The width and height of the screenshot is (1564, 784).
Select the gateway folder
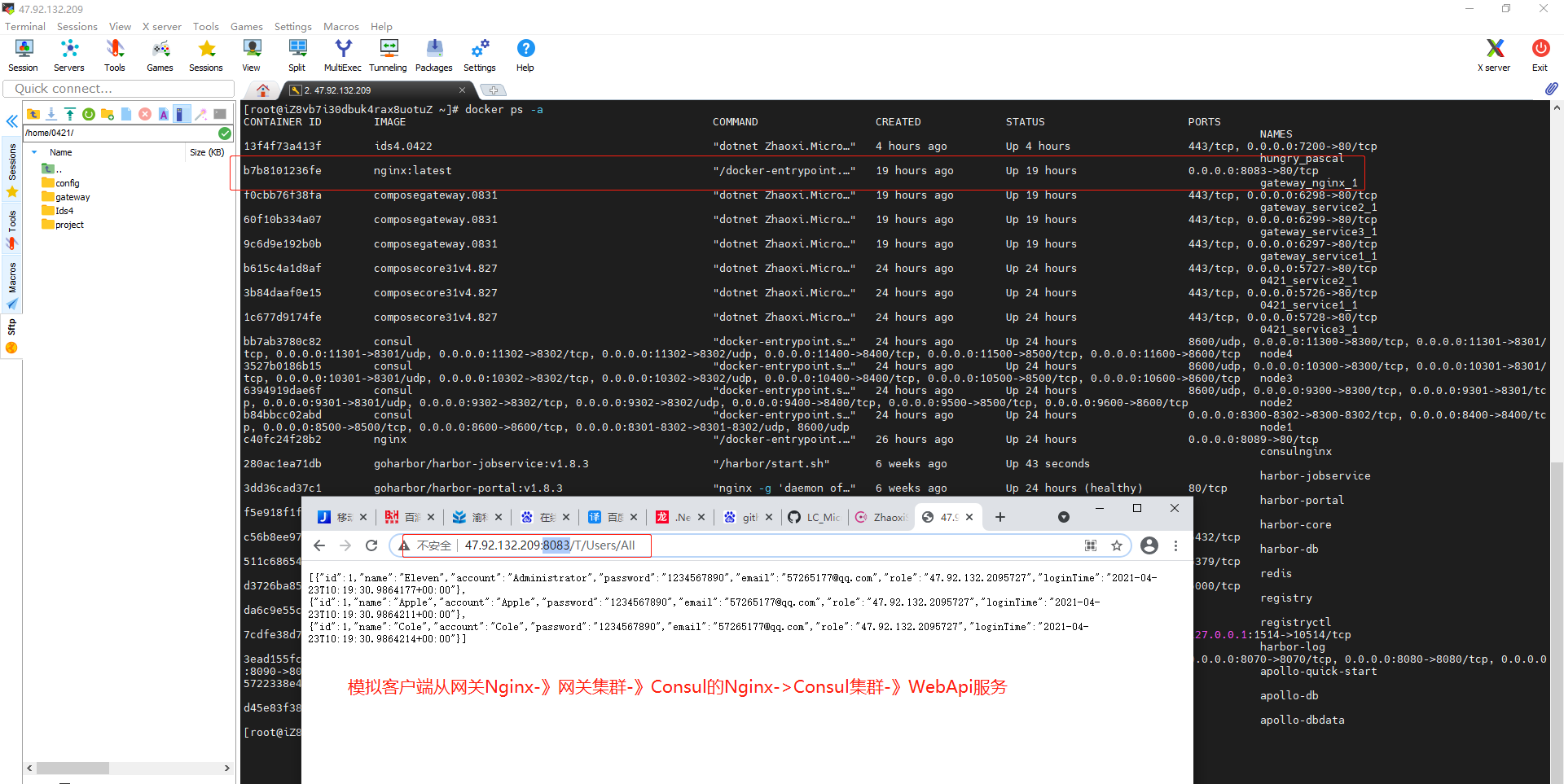[x=66, y=197]
